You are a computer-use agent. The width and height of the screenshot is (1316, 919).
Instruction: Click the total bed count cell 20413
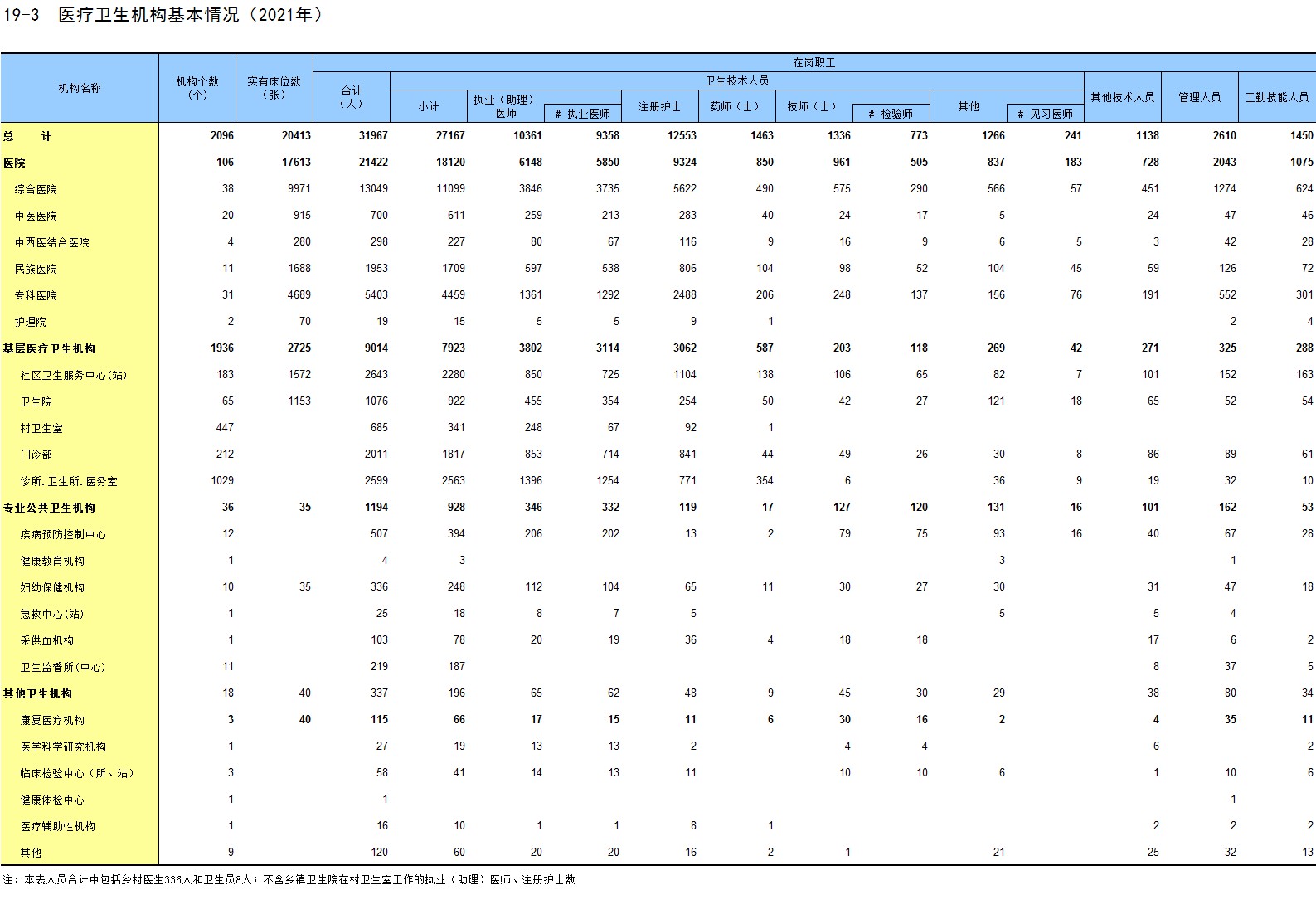click(x=296, y=135)
